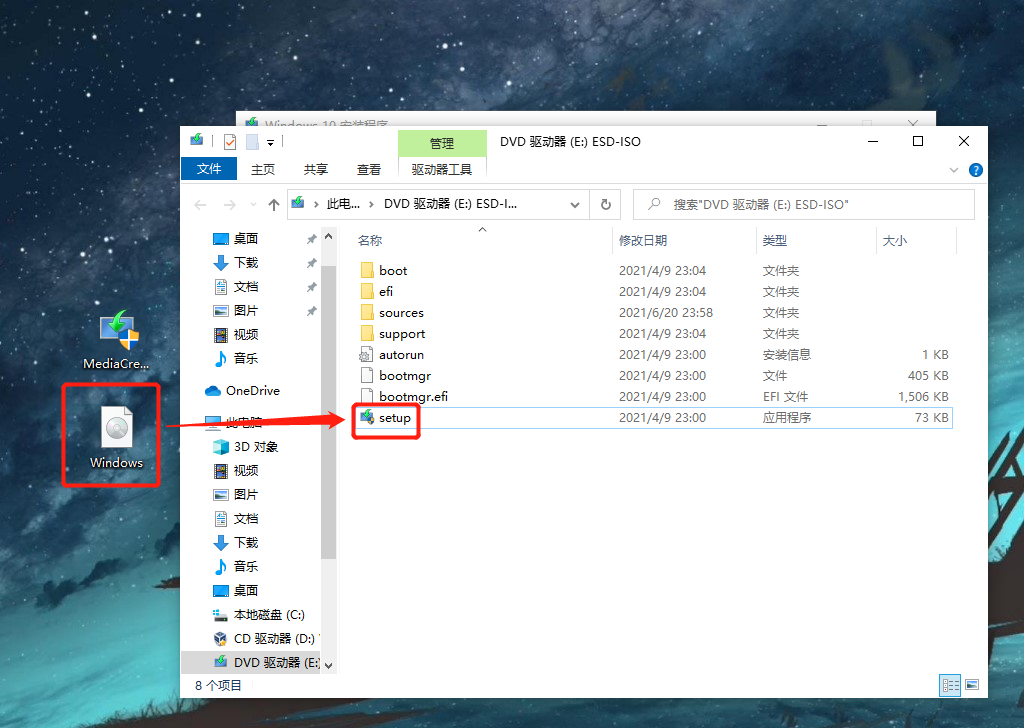Switch to details view layout icon

click(950, 685)
